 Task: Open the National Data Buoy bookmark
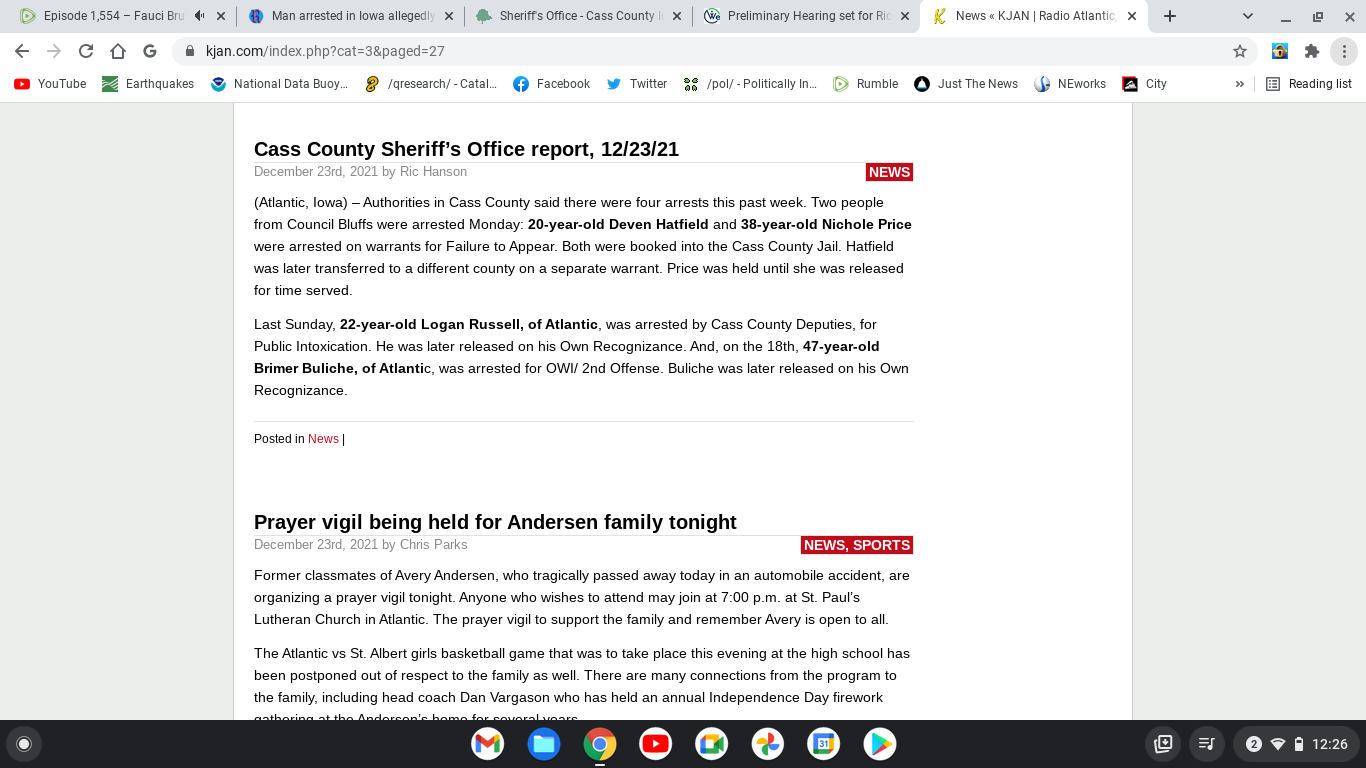[x=280, y=84]
